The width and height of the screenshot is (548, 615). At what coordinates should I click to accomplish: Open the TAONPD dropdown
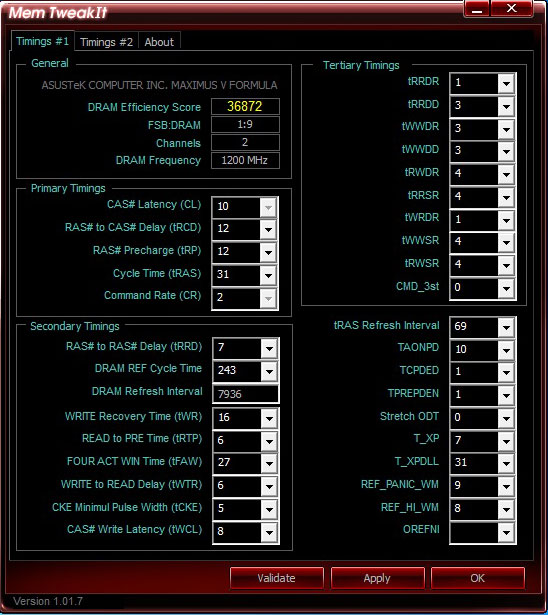coord(506,350)
